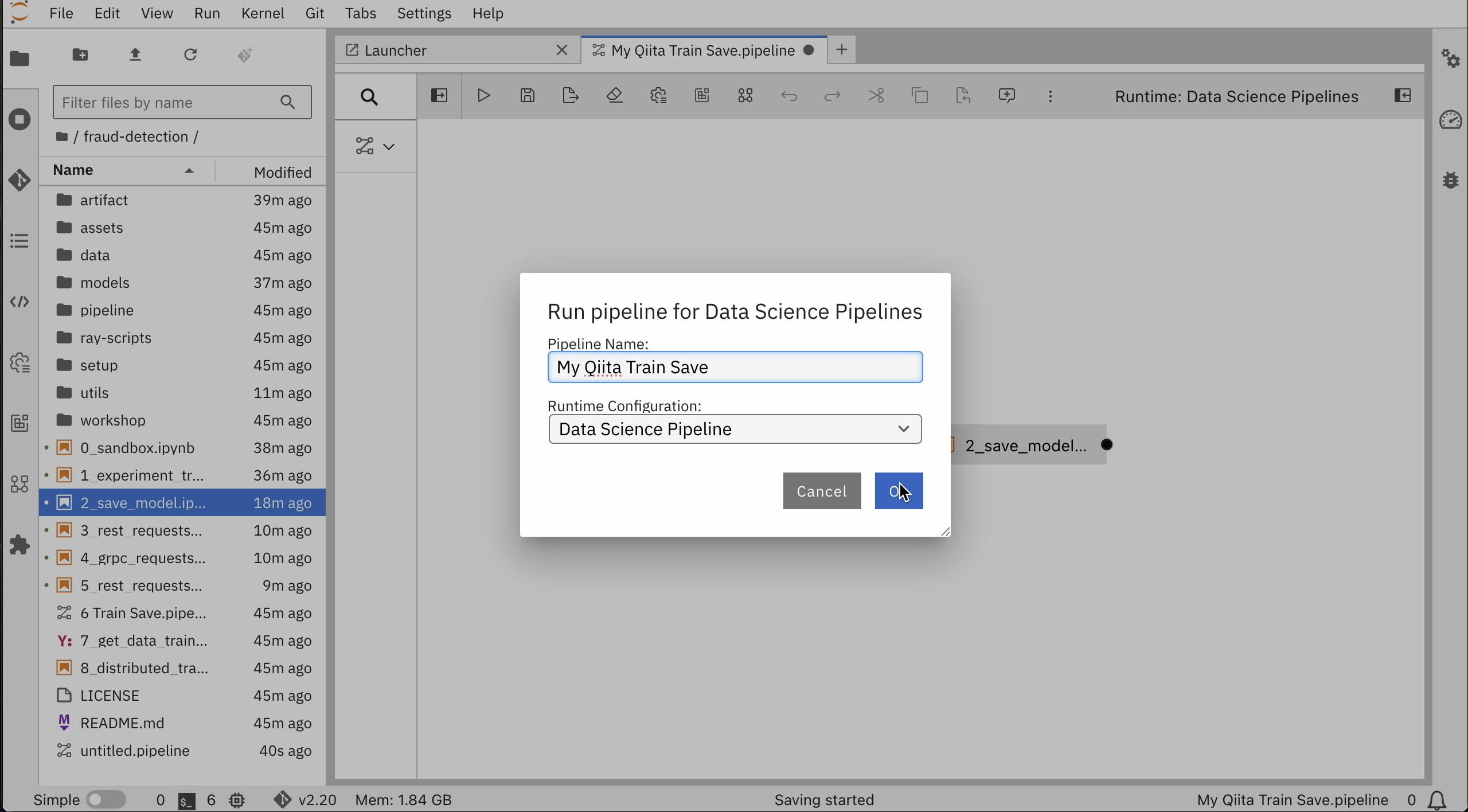Click the Export Pipeline icon
Screen dimensions: 1468x812
tap(571, 96)
